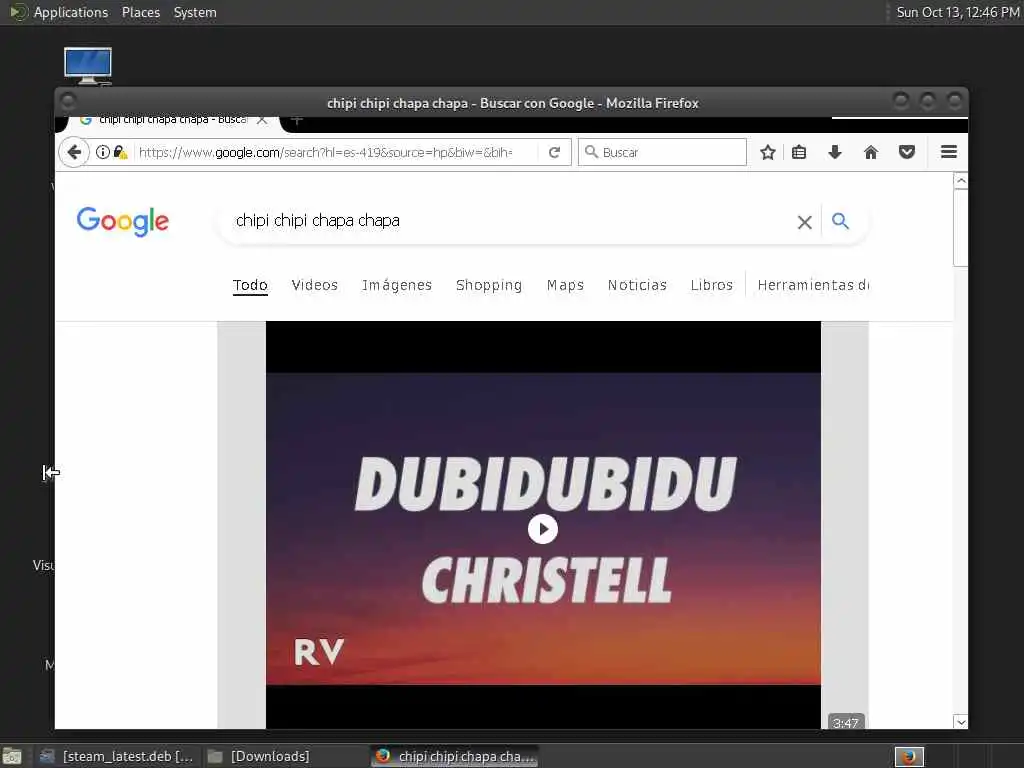Open the Firefox hamburger menu

tap(949, 152)
